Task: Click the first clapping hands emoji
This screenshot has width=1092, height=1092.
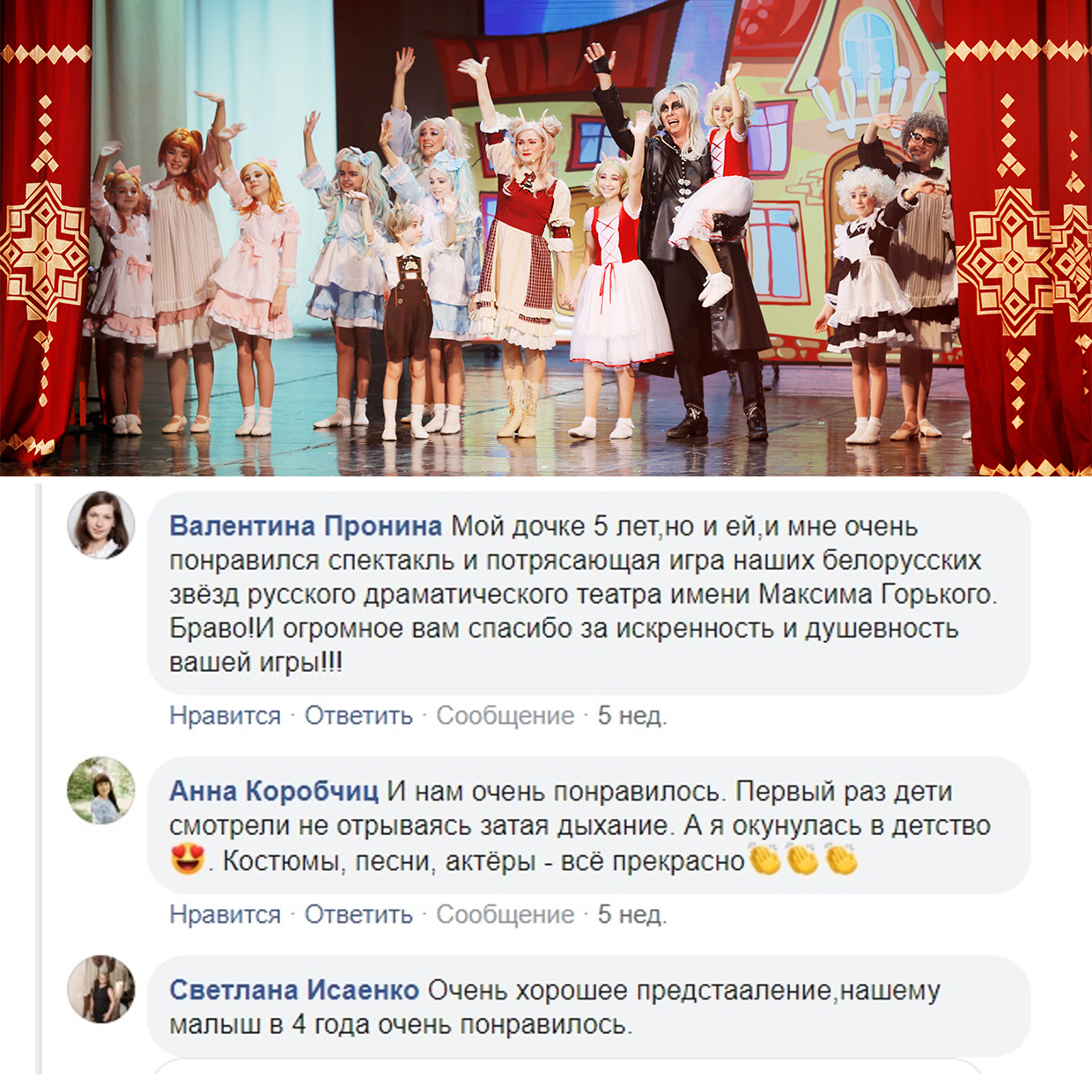Action: pos(765,859)
